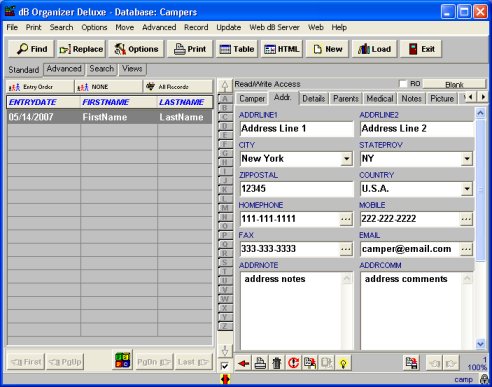
Task: Expand the STATEPROV dropdown
Action: [467, 159]
